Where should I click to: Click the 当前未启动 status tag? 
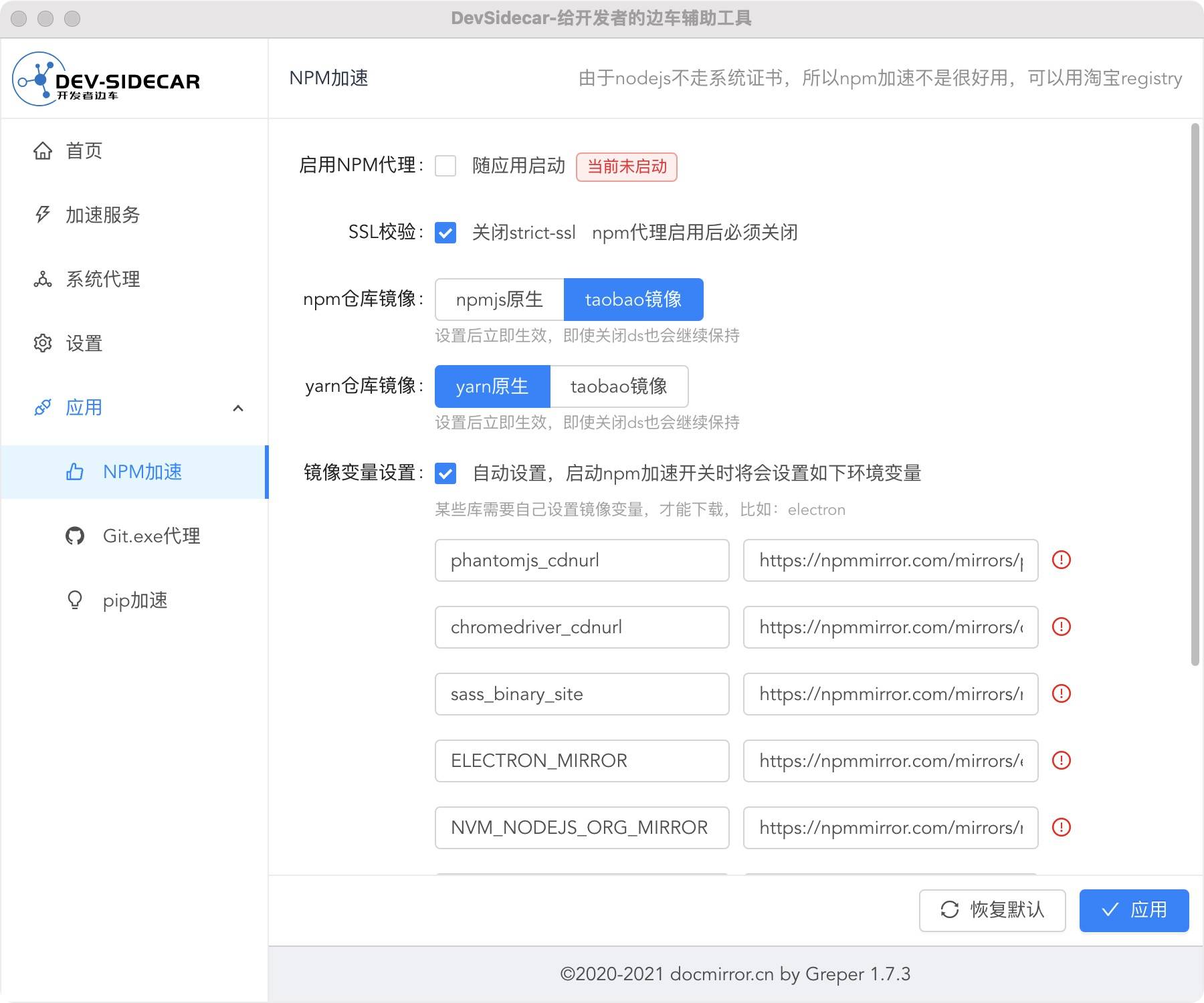click(627, 166)
